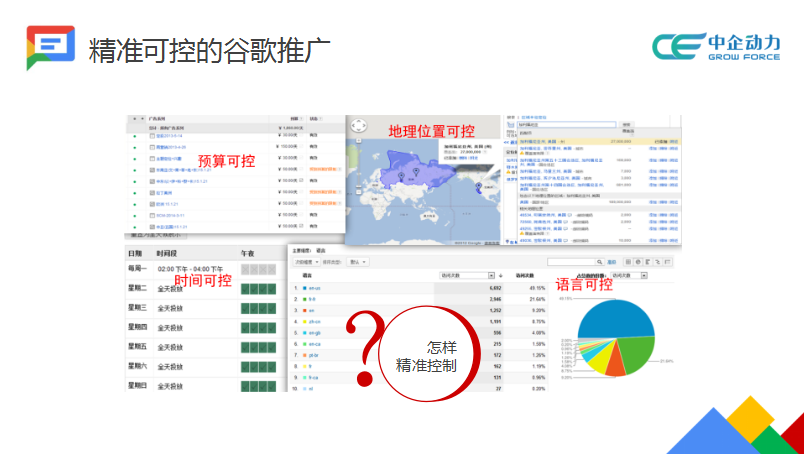Switch to table view icon in report

coord(628,262)
